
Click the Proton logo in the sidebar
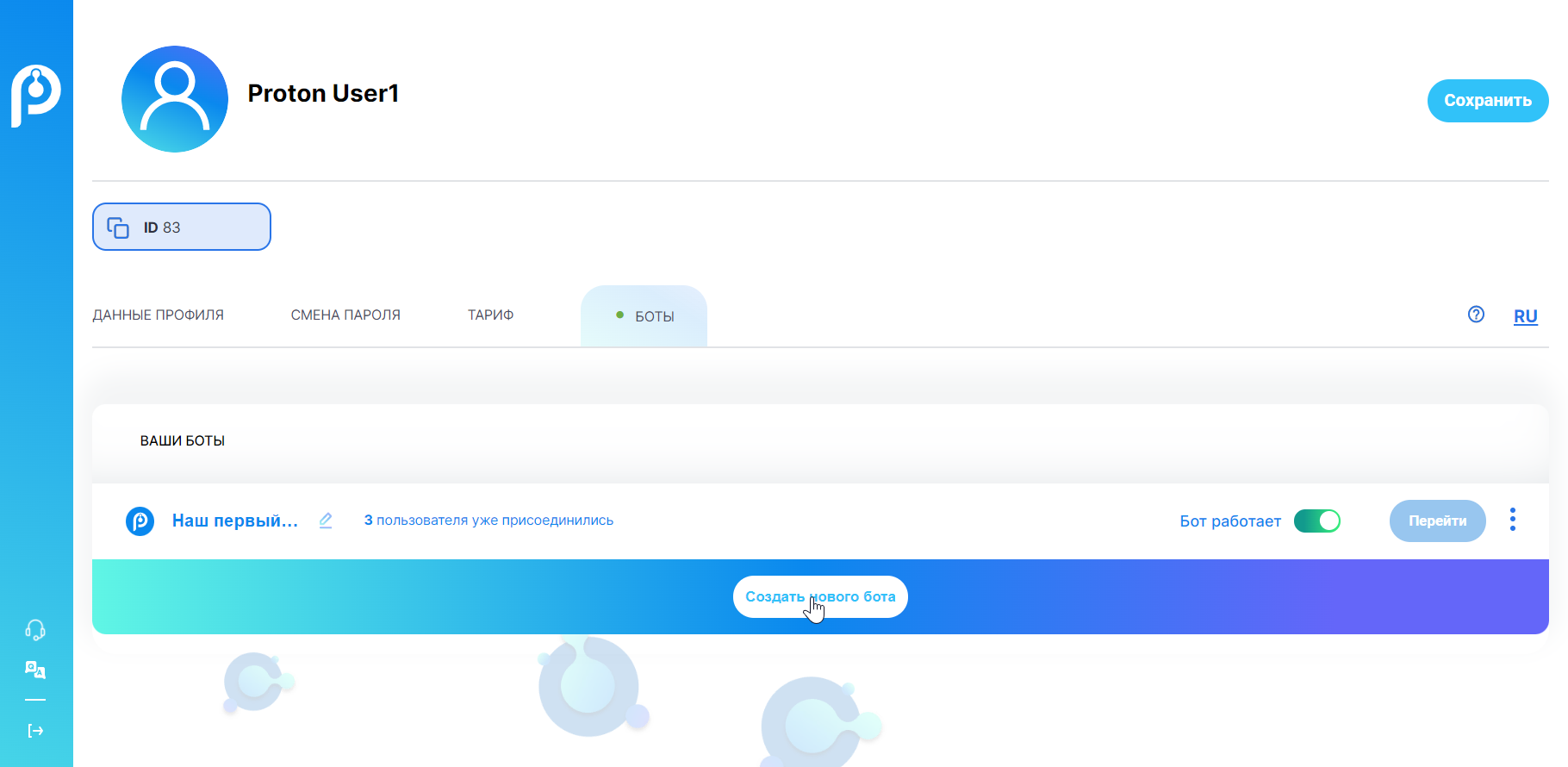[x=36, y=95]
